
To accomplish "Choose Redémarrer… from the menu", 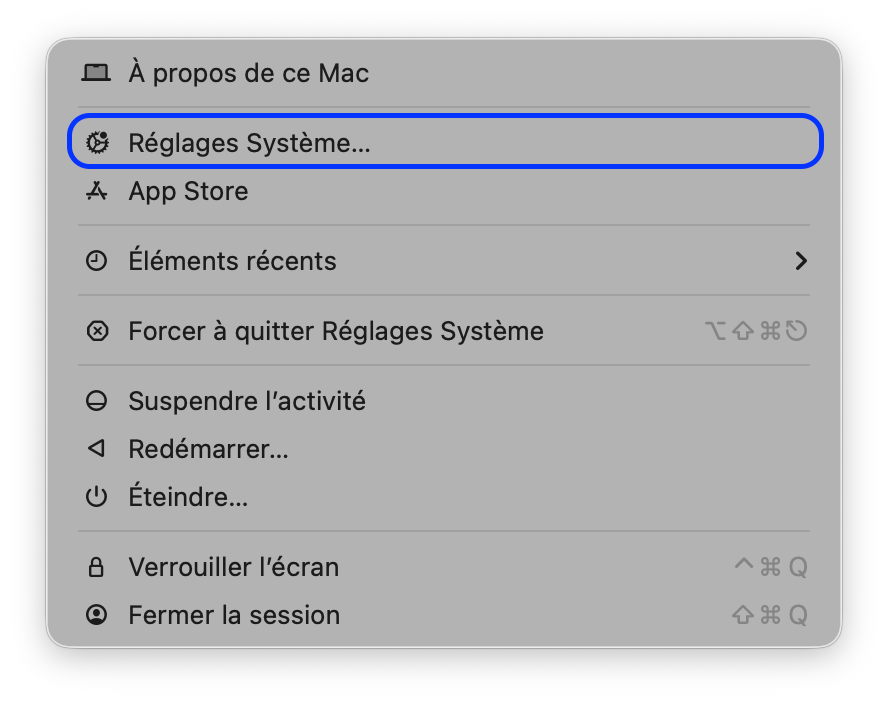I will click(208, 449).
